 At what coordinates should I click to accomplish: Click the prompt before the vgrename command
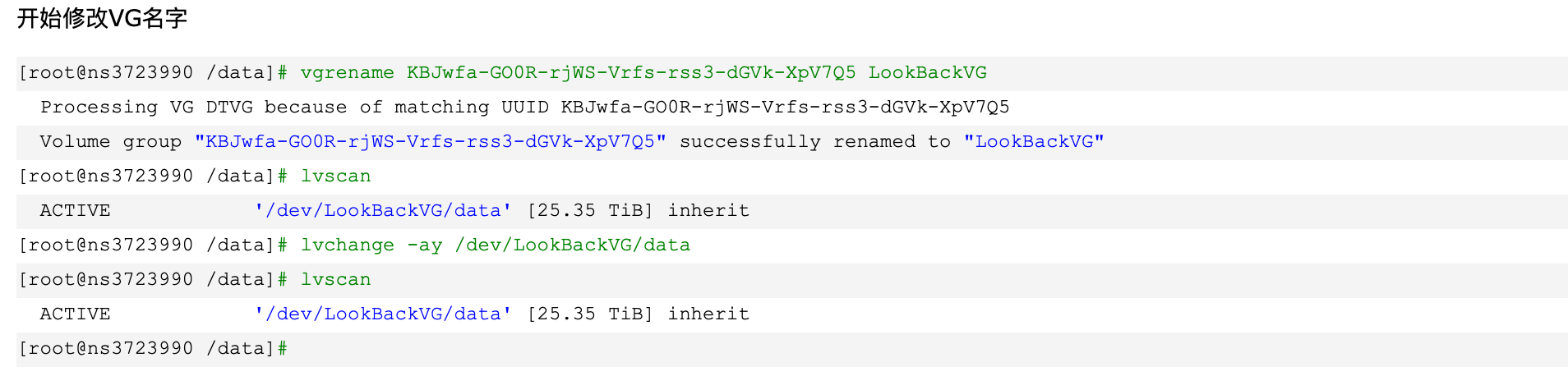(153, 73)
